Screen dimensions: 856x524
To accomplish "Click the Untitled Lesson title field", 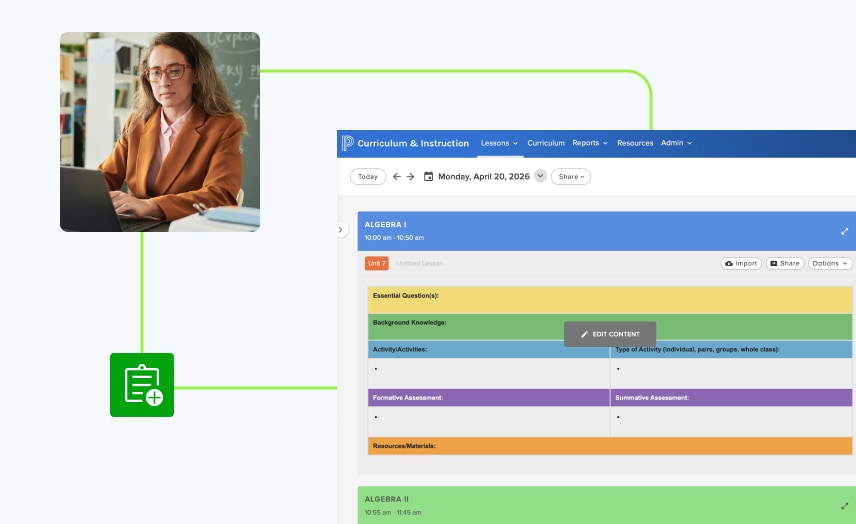I will tap(419, 263).
